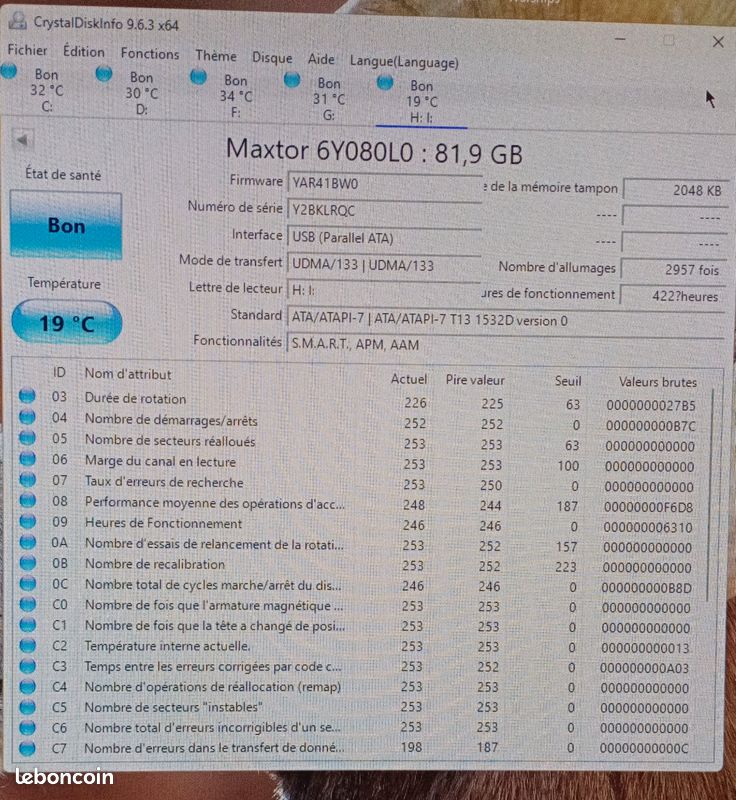Click the Maxtor 6Y080L0 : 81,9 GB title
This screenshot has width=736, height=800.
coord(374,152)
